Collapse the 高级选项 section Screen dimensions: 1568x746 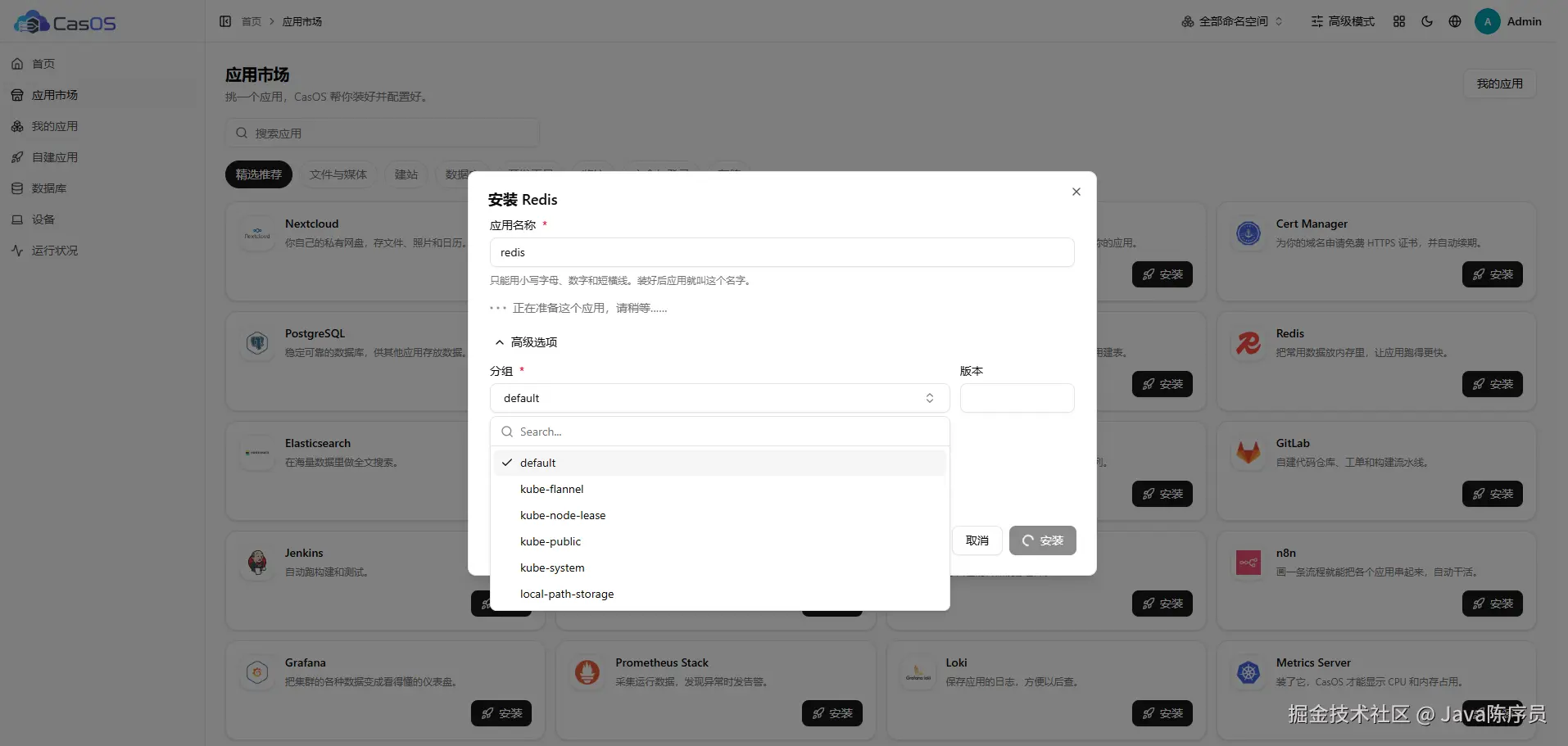coord(526,342)
